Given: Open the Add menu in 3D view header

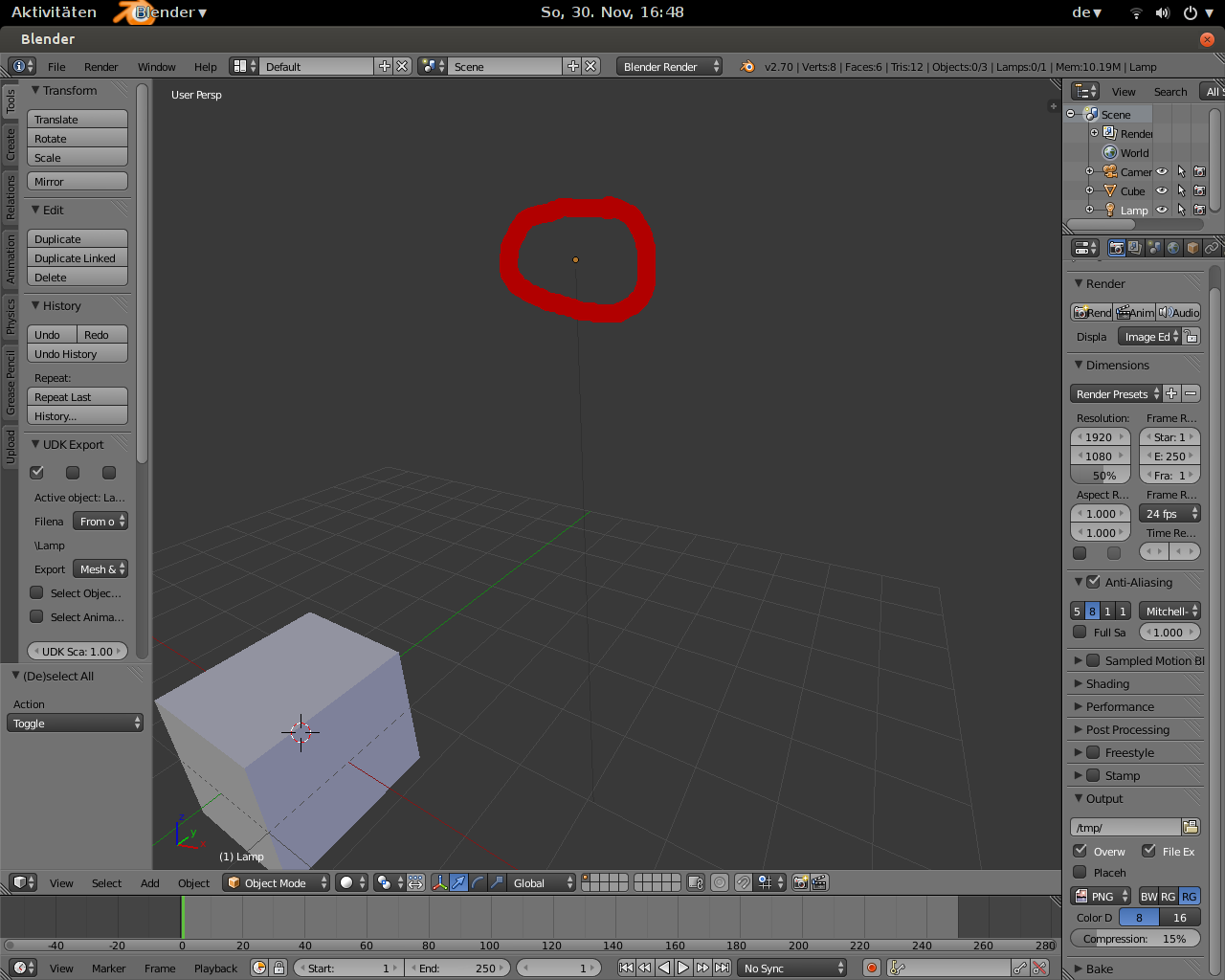Looking at the screenshot, I should coord(150,882).
